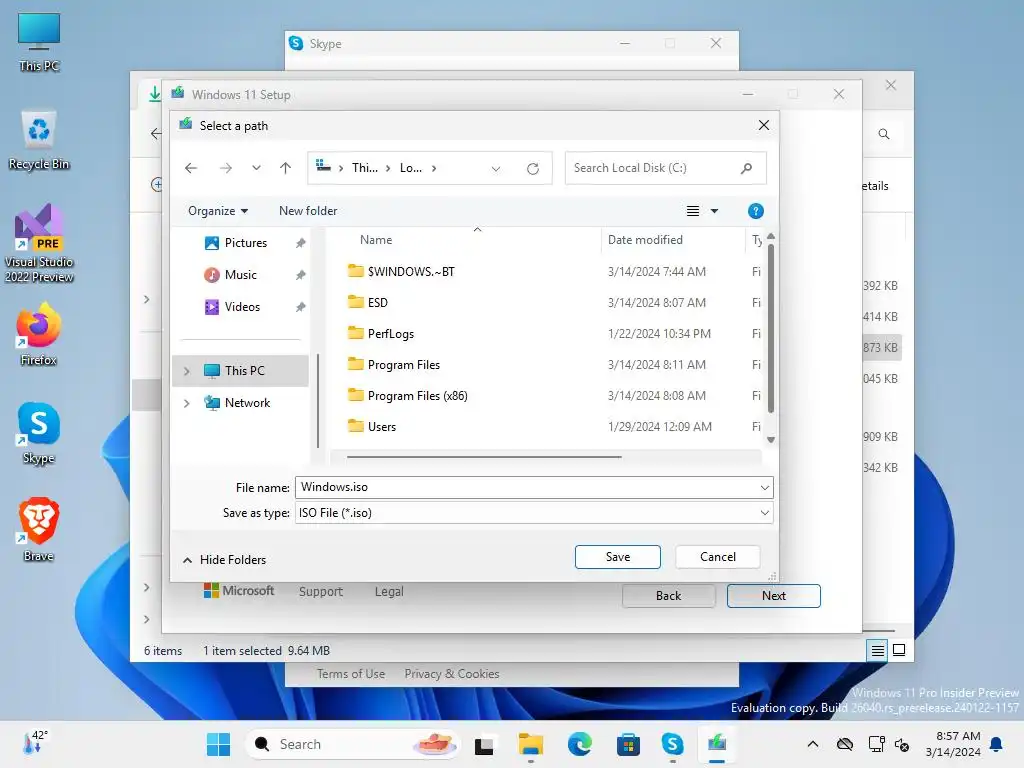Open Support link in Setup window
This screenshot has width=1024, height=768.
[321, 592]
